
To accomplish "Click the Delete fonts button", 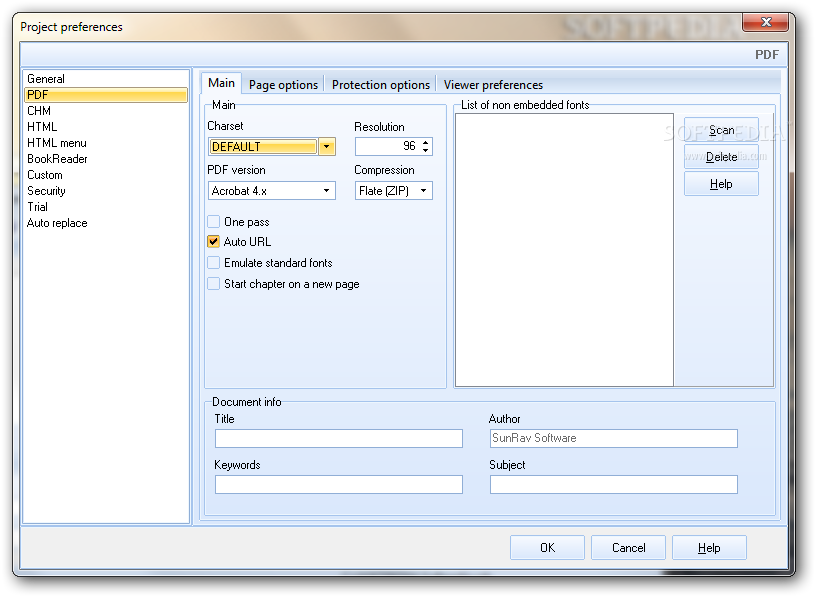I will point(721,157).
